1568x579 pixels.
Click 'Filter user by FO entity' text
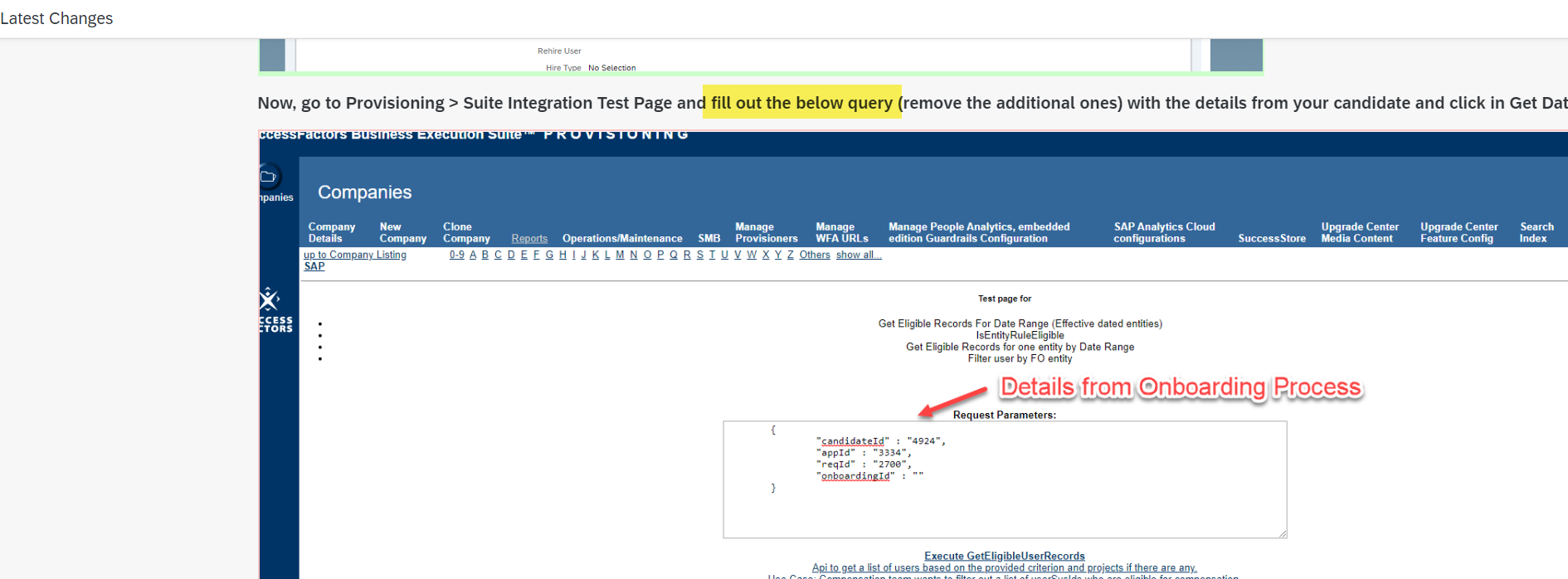click(1020, 358)
